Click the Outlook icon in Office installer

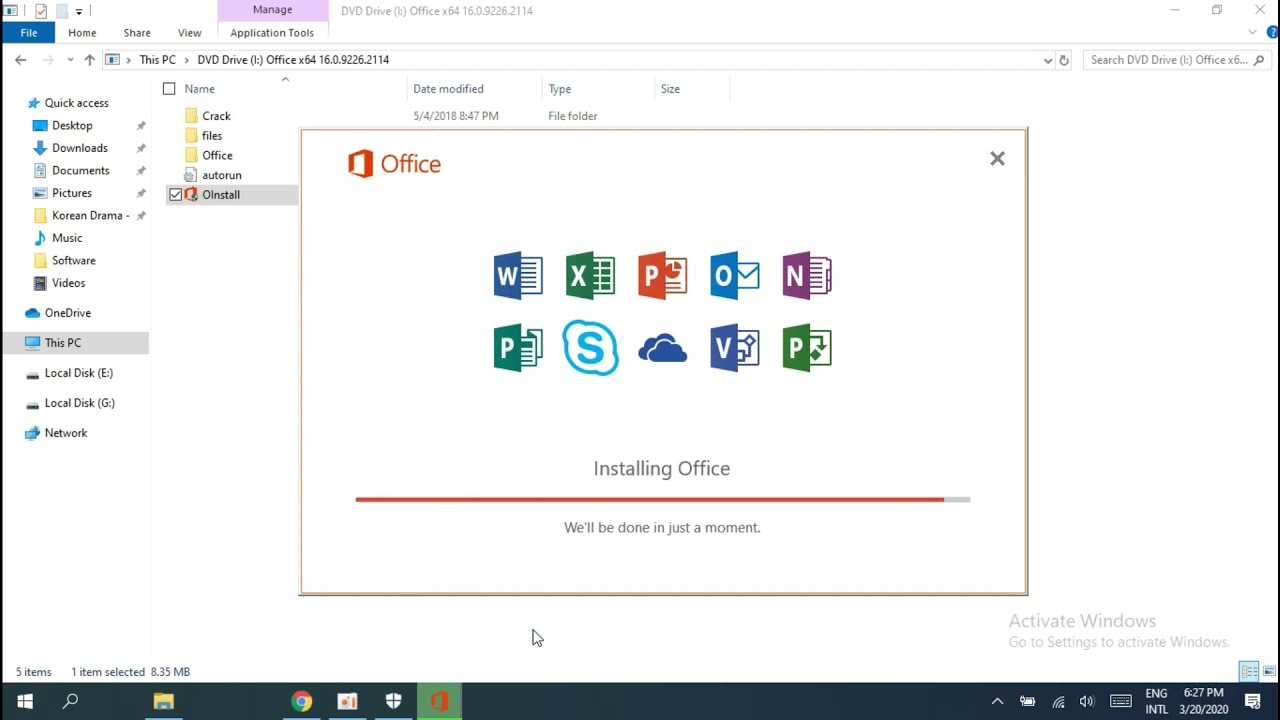[735, 276]
